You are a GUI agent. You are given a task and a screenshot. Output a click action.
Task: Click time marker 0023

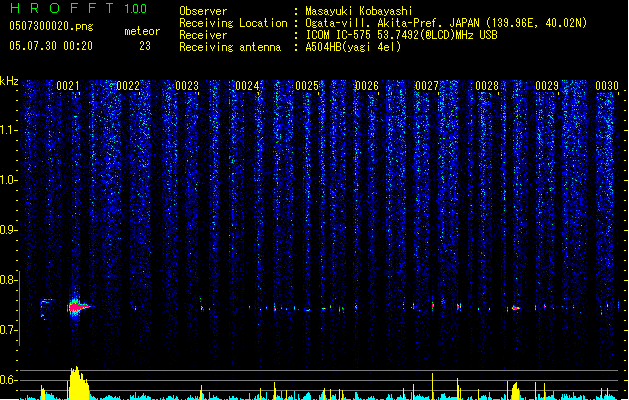point(187,86)
